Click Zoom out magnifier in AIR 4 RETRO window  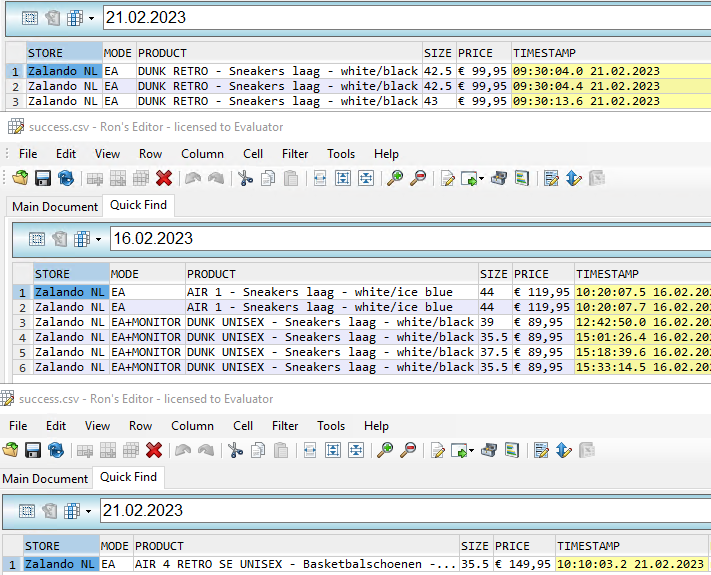[408, 450]
